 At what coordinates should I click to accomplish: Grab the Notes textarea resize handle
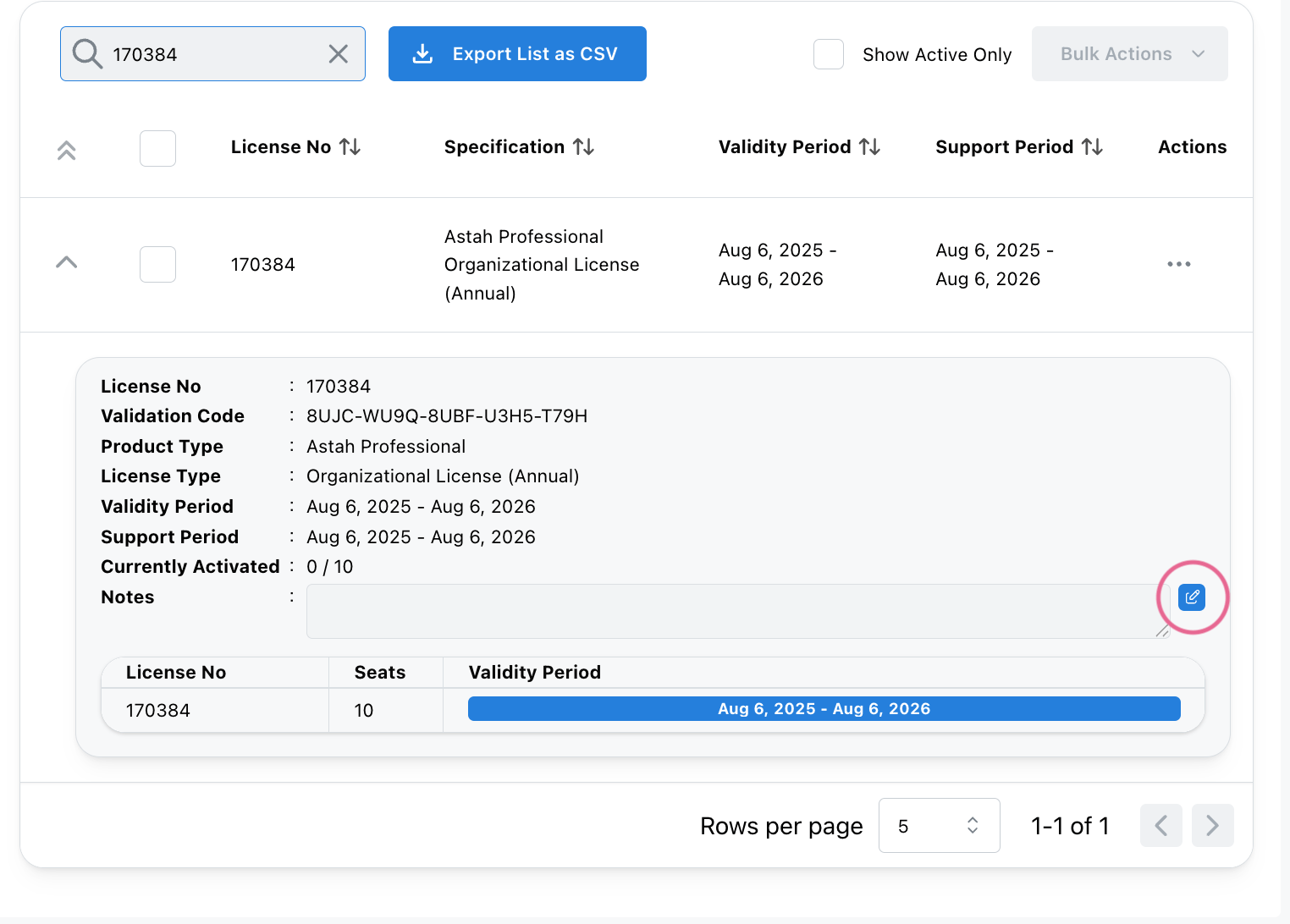[1163, 630]
